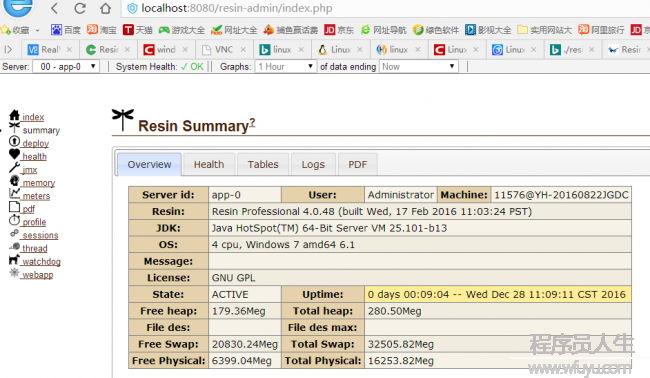Open the Baidu bookmark

click(x=66, y=30)
